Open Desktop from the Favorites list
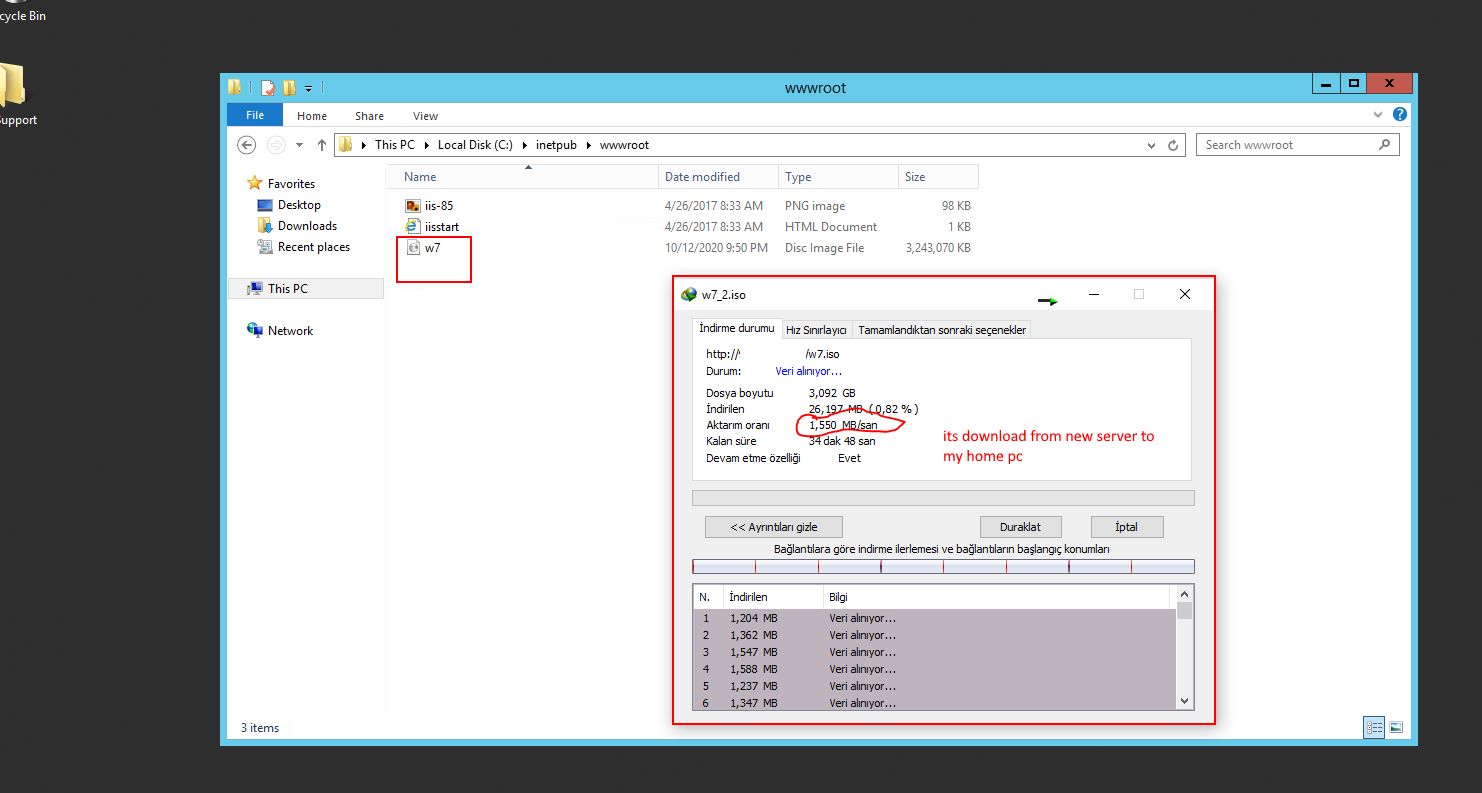 pos(299,205)
